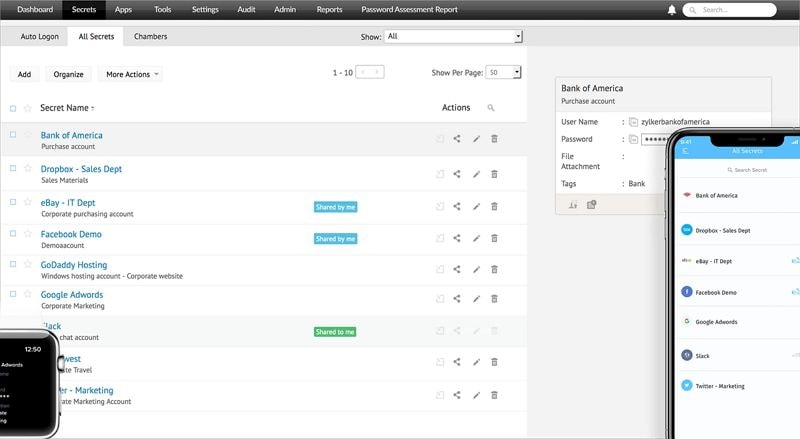Click the Add button
The image size is (800, 439).
(x=24, y=74)
